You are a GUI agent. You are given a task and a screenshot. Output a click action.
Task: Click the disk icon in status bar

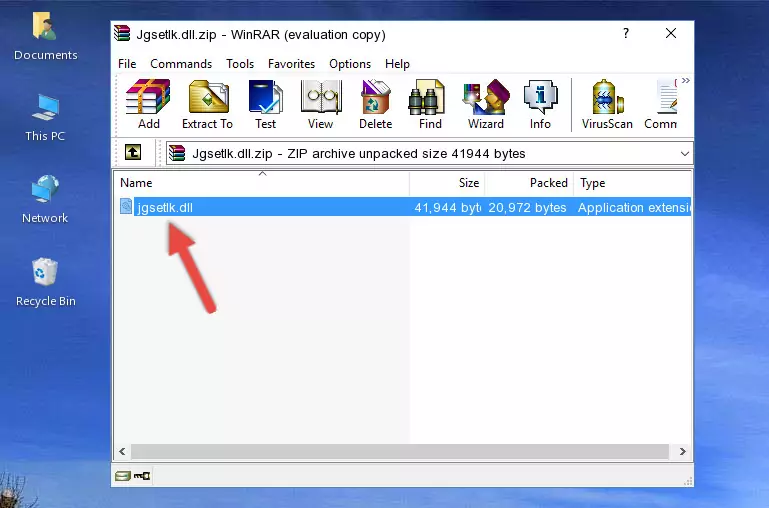(123, 476)
